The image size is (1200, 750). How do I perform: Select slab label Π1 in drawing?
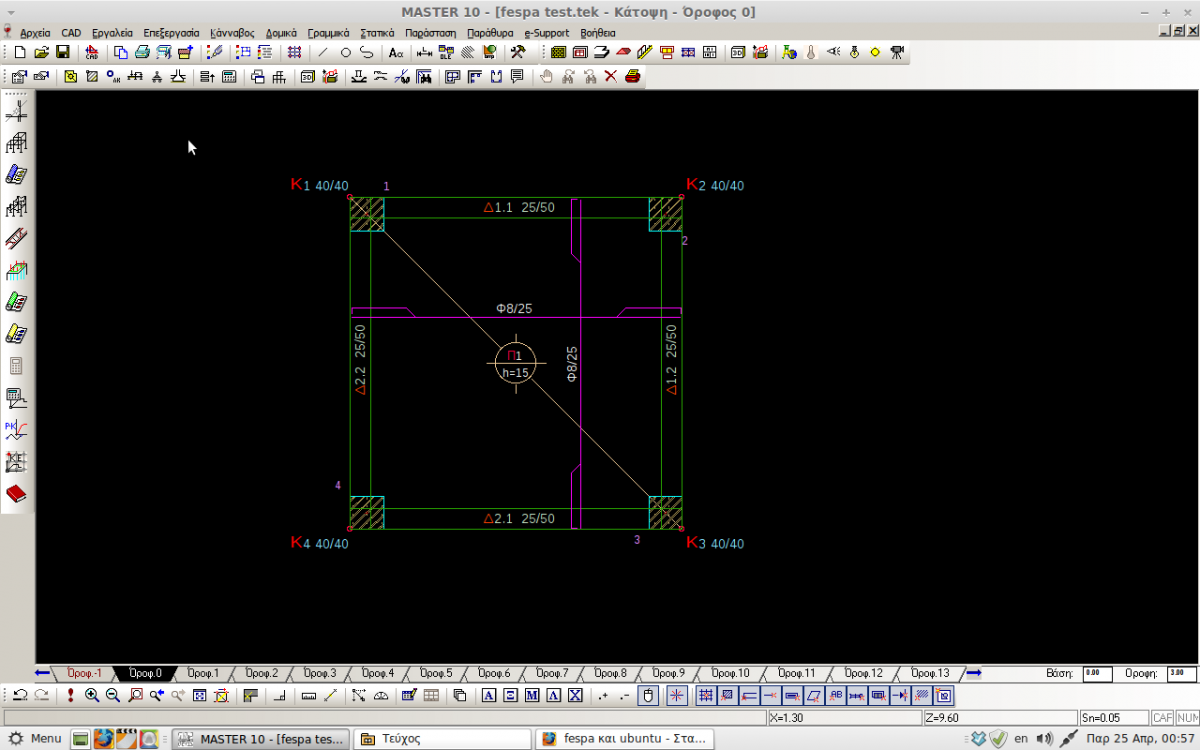pyautogui.click(x=515, y=355)
